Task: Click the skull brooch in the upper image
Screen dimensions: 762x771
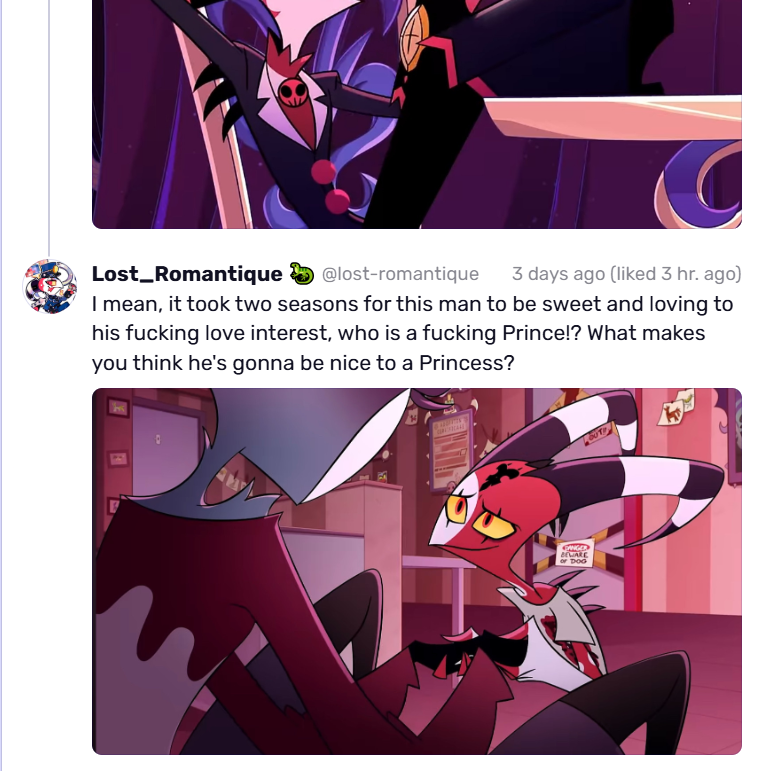Action: pos(293,94)
